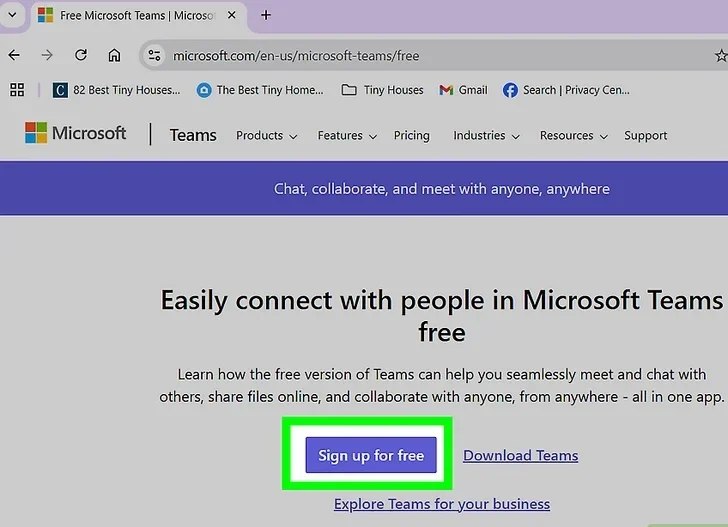Click the Sign up for free button
Viewport: 728px width, 527px height.
pyautogui.click(x=371, y=455)
